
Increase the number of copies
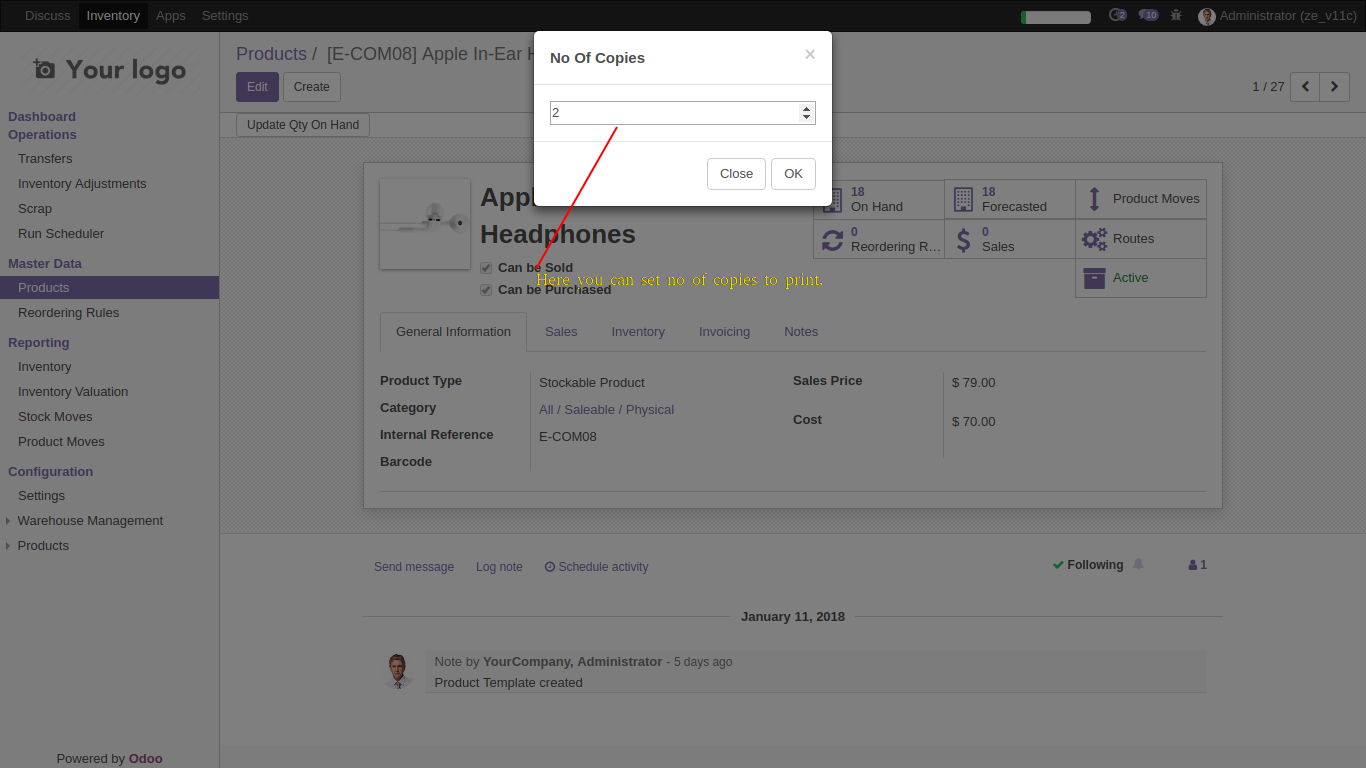(x=806, y=109)
